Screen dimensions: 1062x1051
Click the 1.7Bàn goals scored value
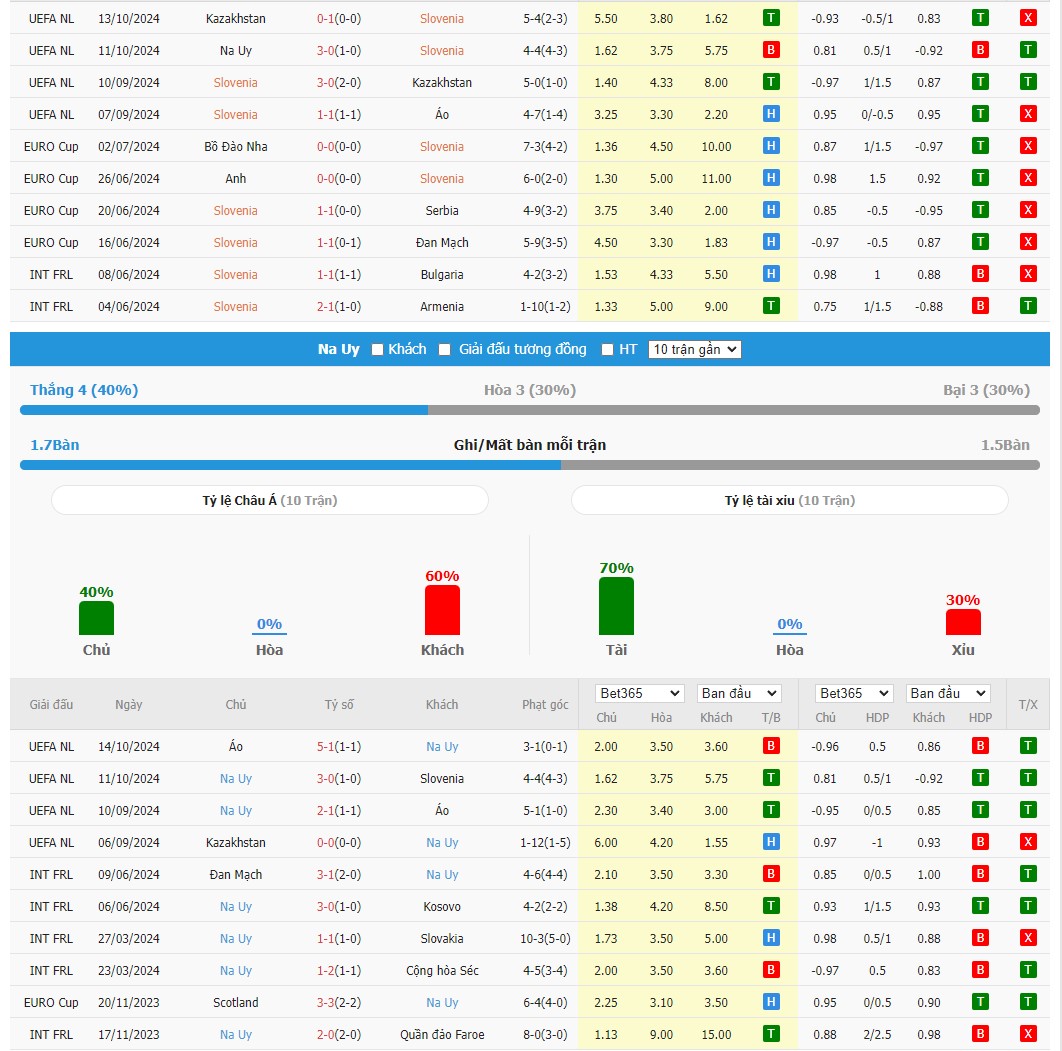tap(55, 445)
